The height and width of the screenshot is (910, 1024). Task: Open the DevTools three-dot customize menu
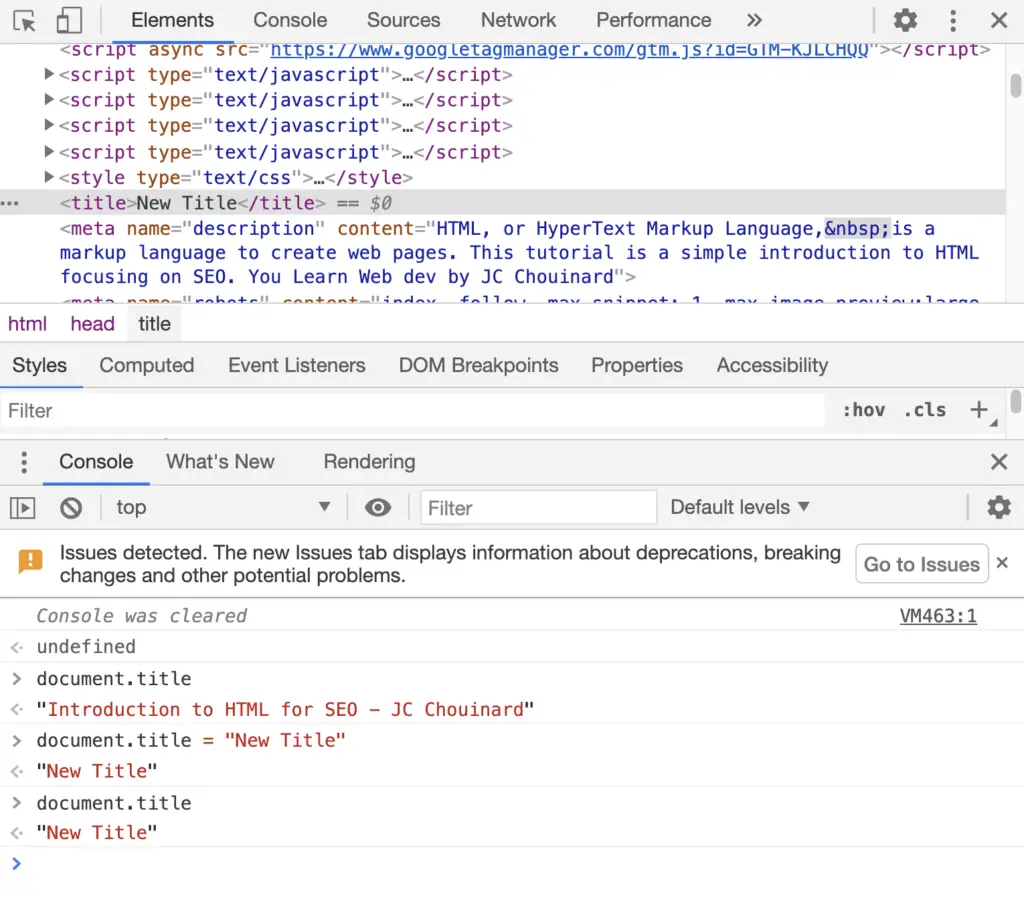pyautogui.click(x=953, y=20)
